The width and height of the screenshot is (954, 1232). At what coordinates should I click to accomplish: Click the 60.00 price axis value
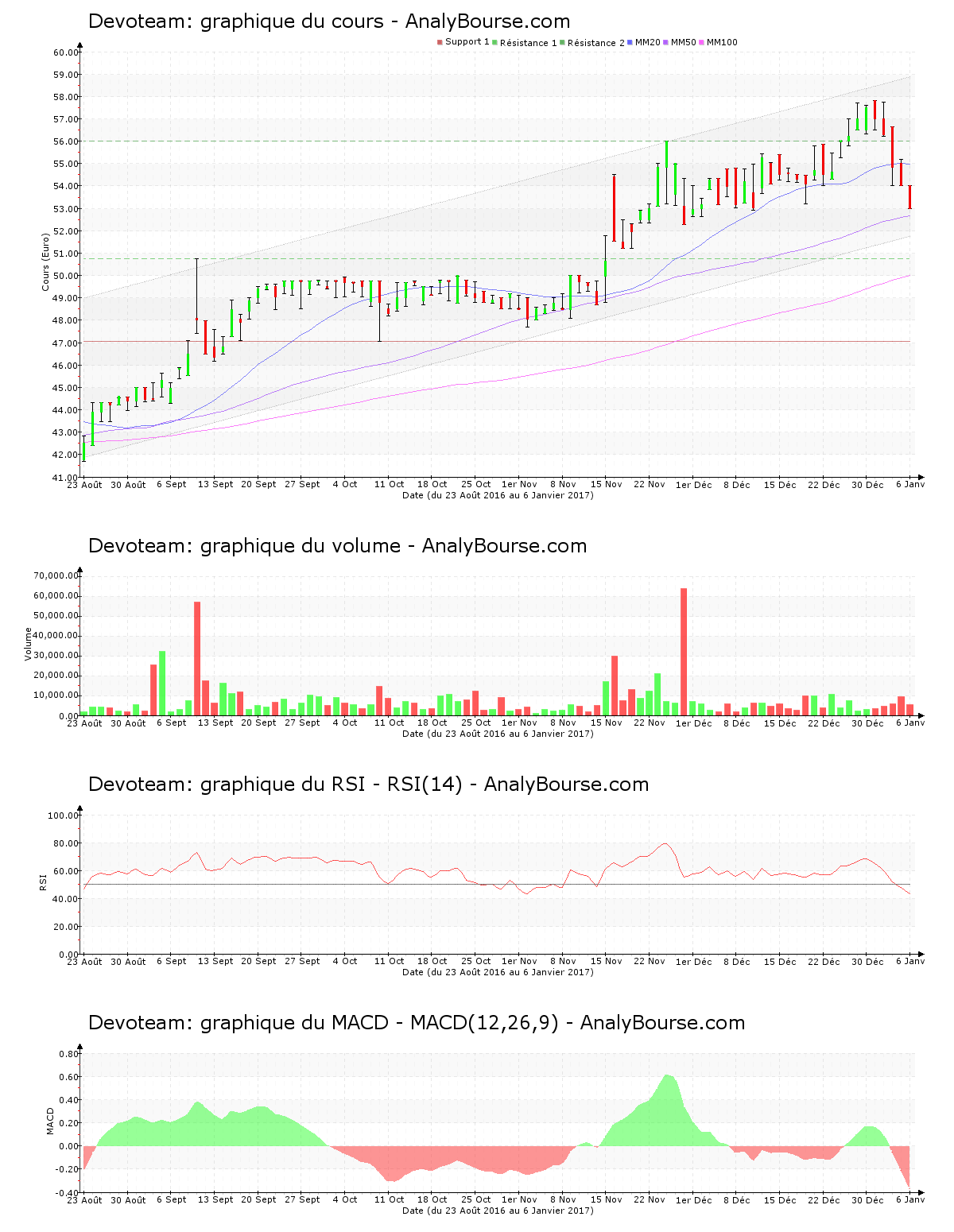67,52
